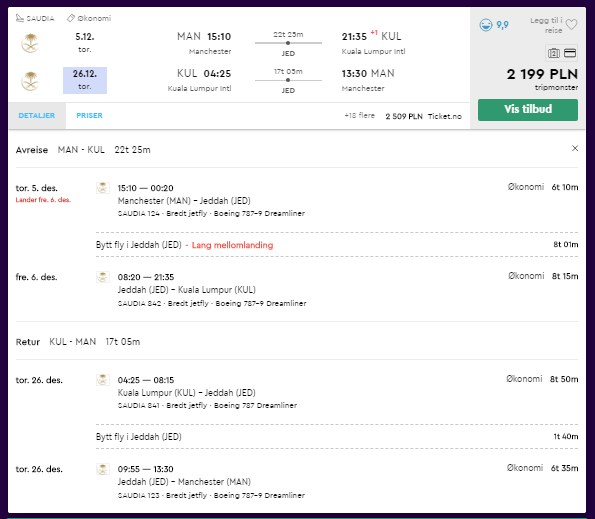Close the flight details panel with X
Image resolution: width=595 pixels, height=519 pixels.
575,148
